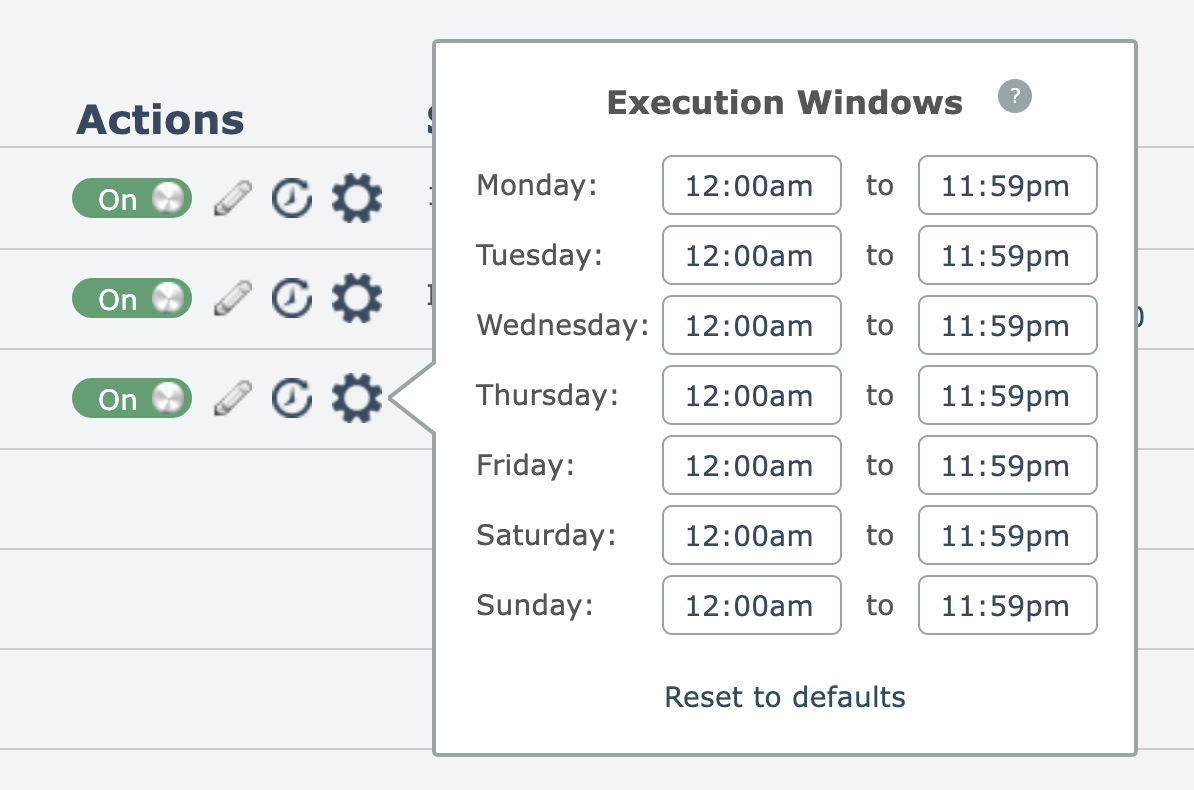Open the gear settings icon in first row

tap(356, 198)
